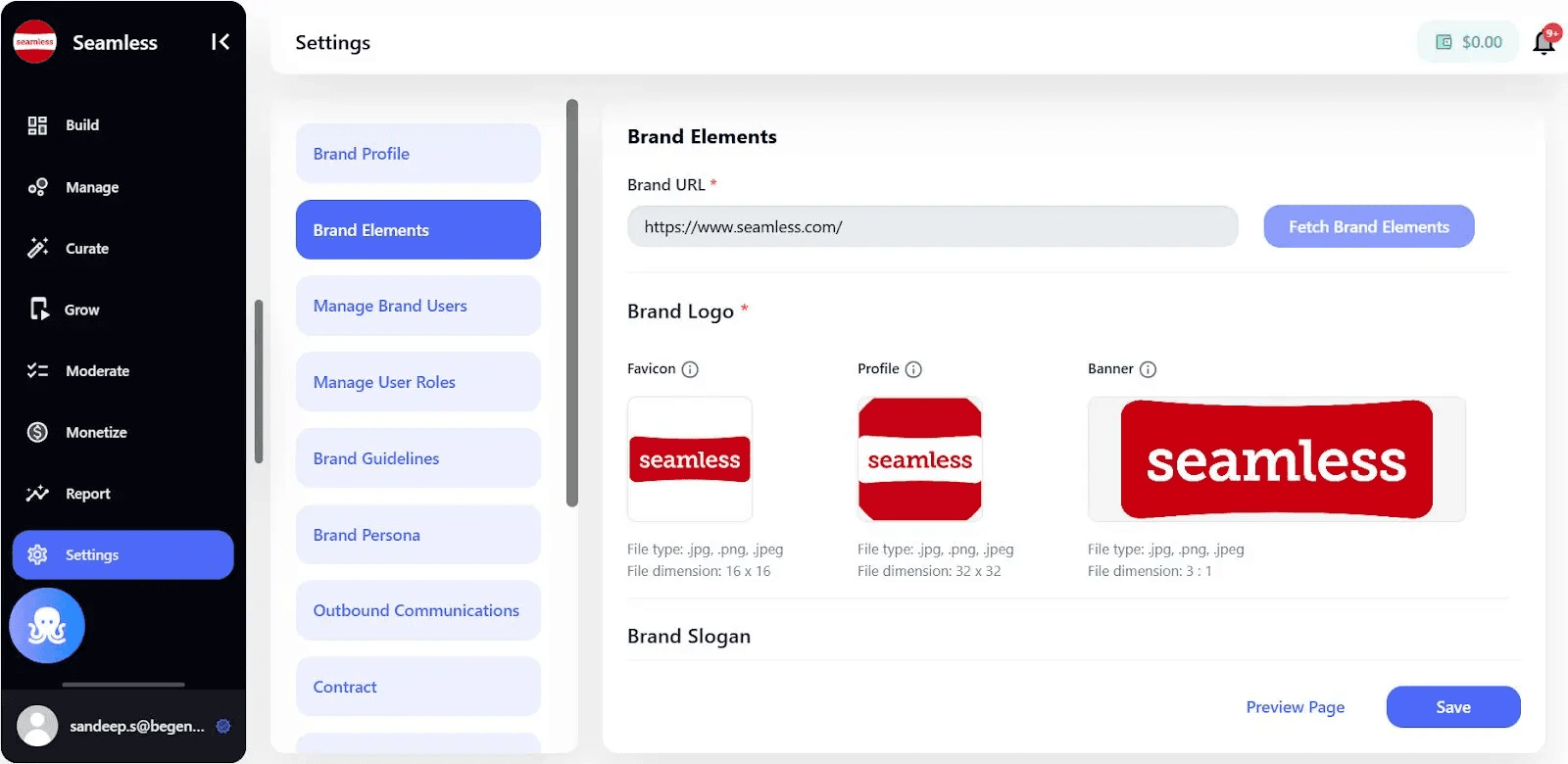This screenshot has width=1568, height=764.
Task: Open the notifications bell
Action: tap(1543, 42)
